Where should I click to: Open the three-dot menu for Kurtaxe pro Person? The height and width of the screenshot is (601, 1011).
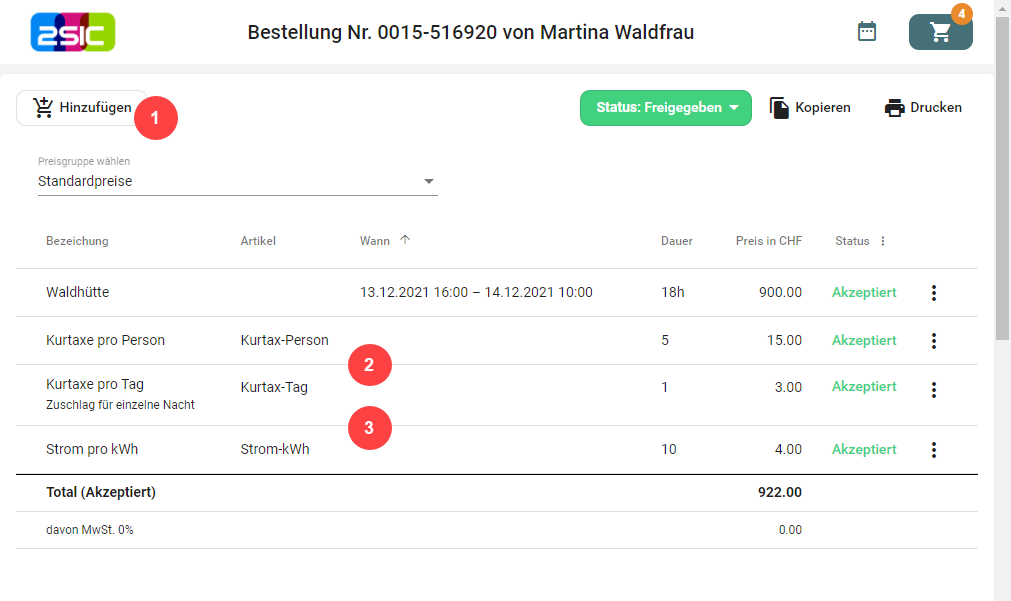[934, 341]
